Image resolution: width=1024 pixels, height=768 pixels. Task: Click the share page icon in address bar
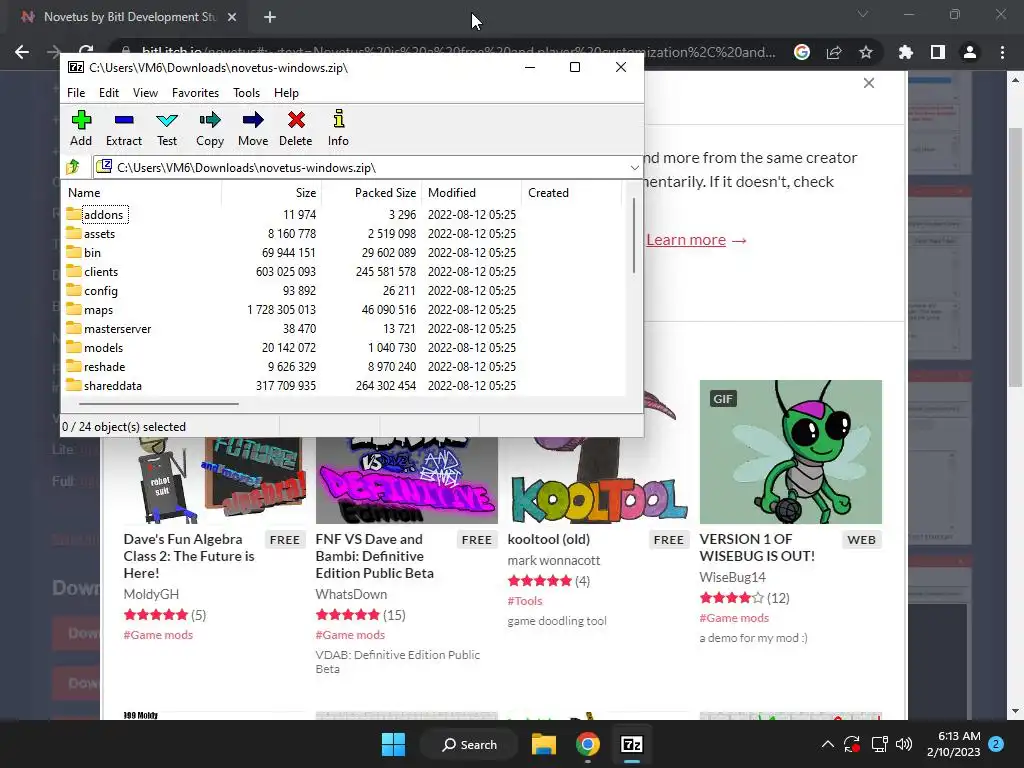(x=834, y=52)
